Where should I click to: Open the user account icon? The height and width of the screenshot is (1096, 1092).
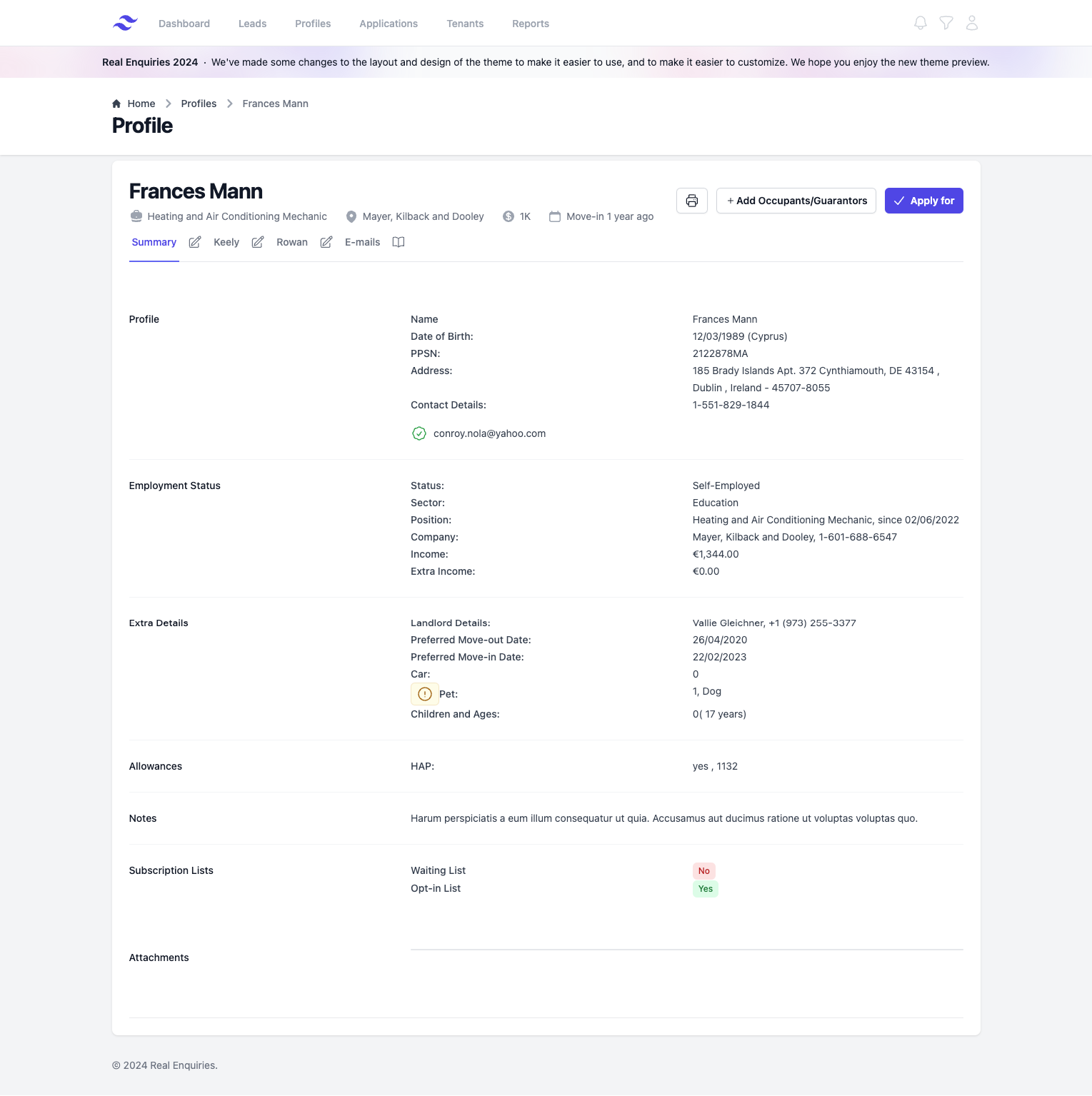(972, 24)
